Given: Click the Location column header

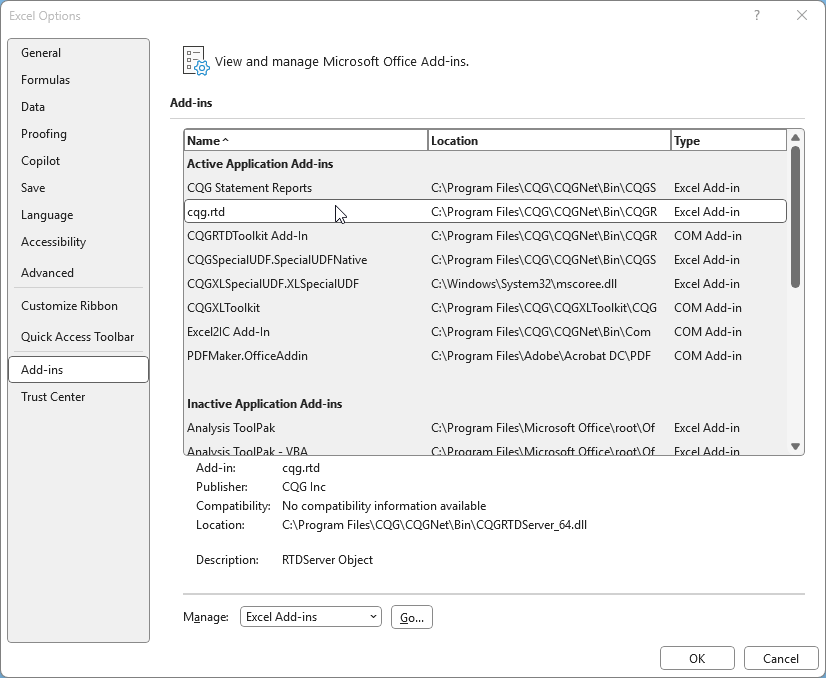Looking at the screenshot, I should (548, 141).
